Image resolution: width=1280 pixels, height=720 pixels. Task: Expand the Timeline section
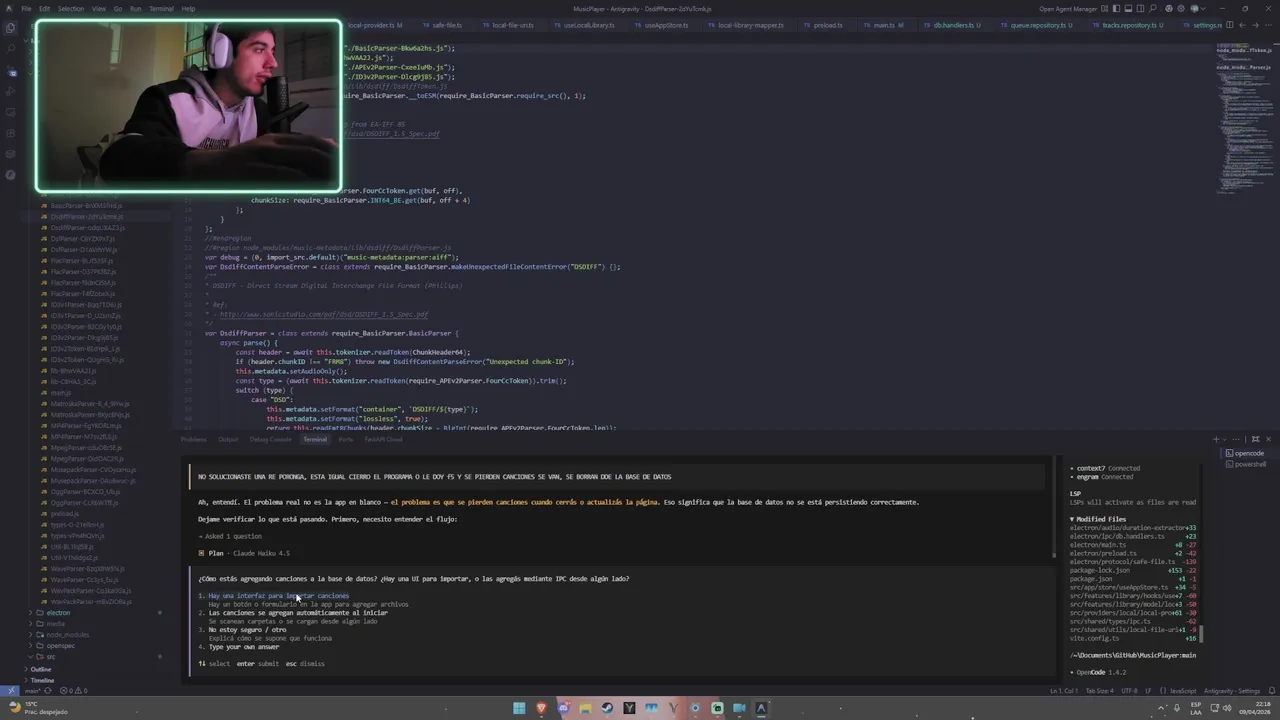(x=41, y=680)
